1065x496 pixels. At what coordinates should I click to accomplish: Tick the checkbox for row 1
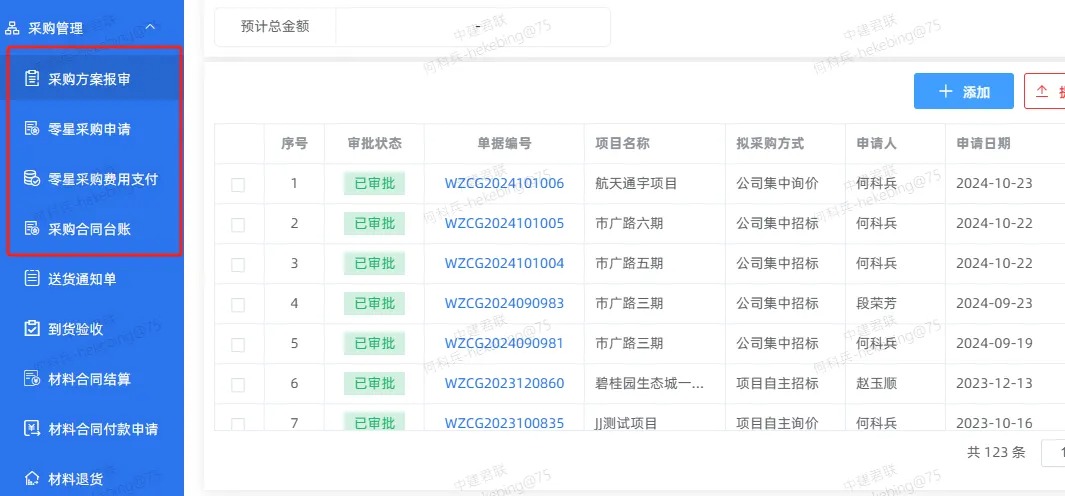[238, 184]
